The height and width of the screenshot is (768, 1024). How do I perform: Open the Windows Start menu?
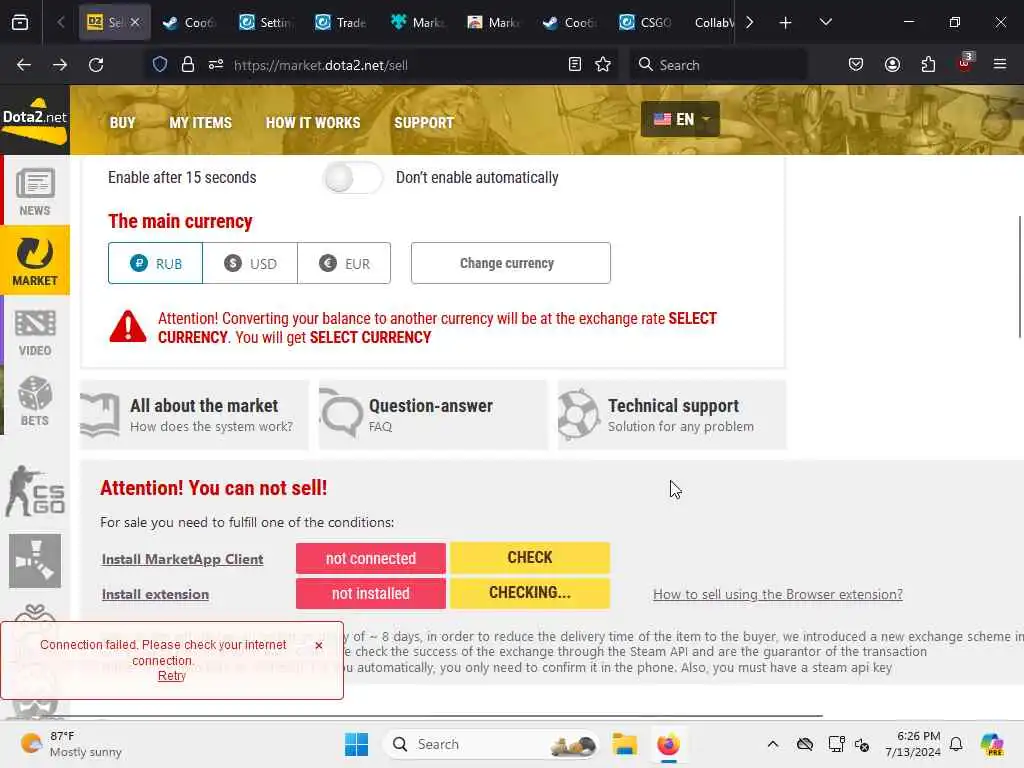[x=356, y=744]
